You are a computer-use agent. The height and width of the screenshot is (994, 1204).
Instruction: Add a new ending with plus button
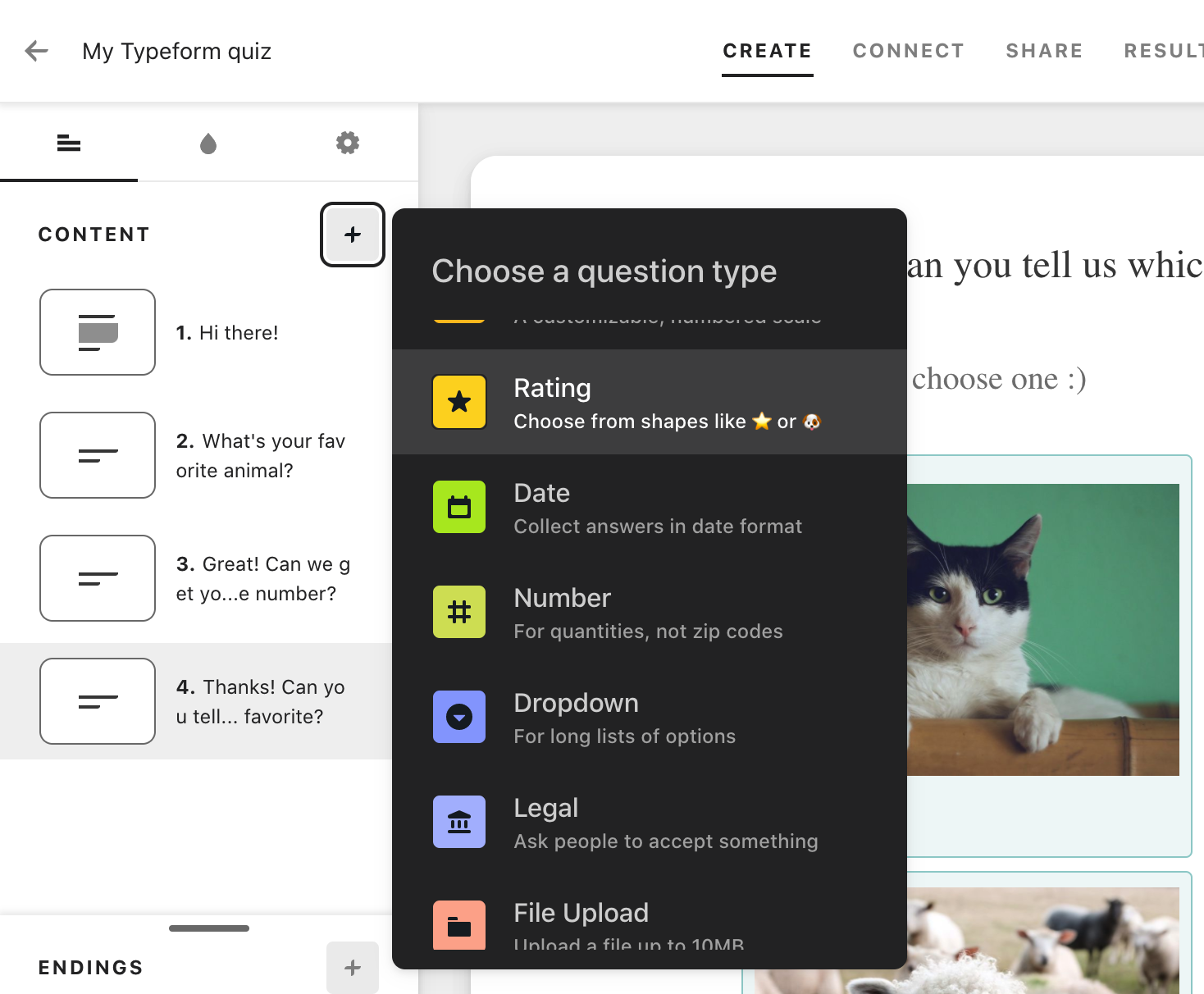point(353,968)
